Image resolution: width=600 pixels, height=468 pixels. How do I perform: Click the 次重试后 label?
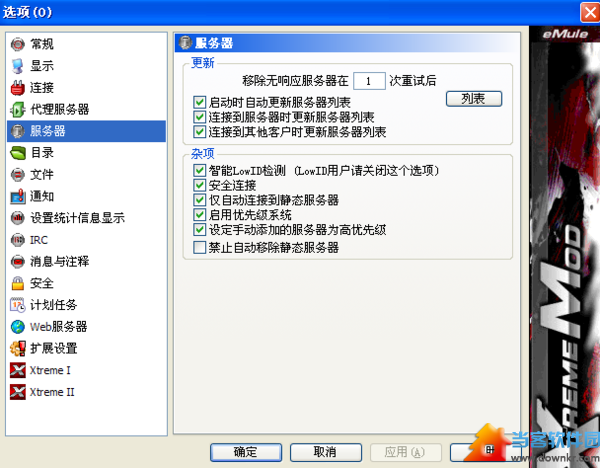[x=412, y=81]
